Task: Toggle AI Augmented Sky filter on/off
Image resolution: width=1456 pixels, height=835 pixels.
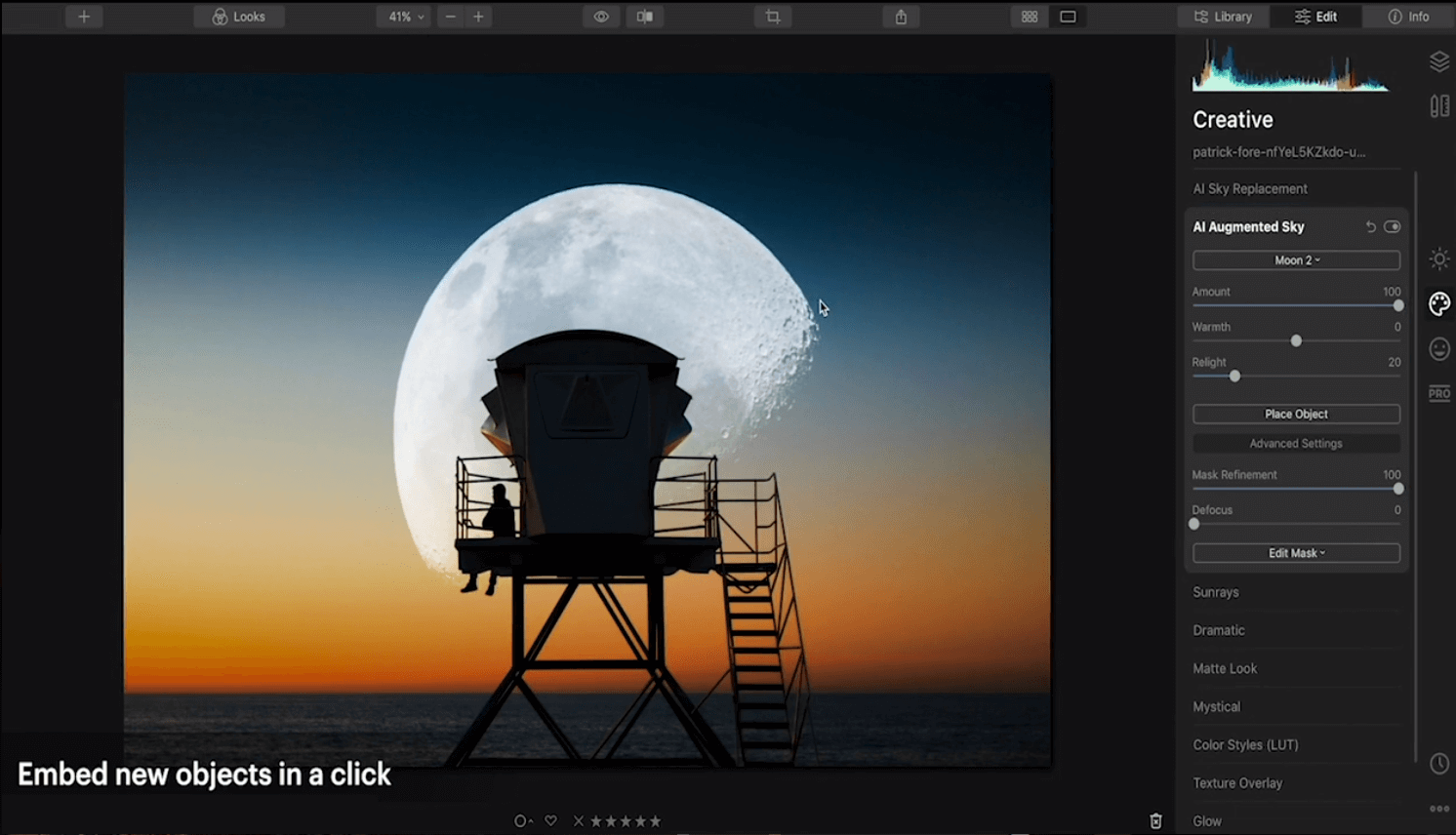Action: 1393,226
